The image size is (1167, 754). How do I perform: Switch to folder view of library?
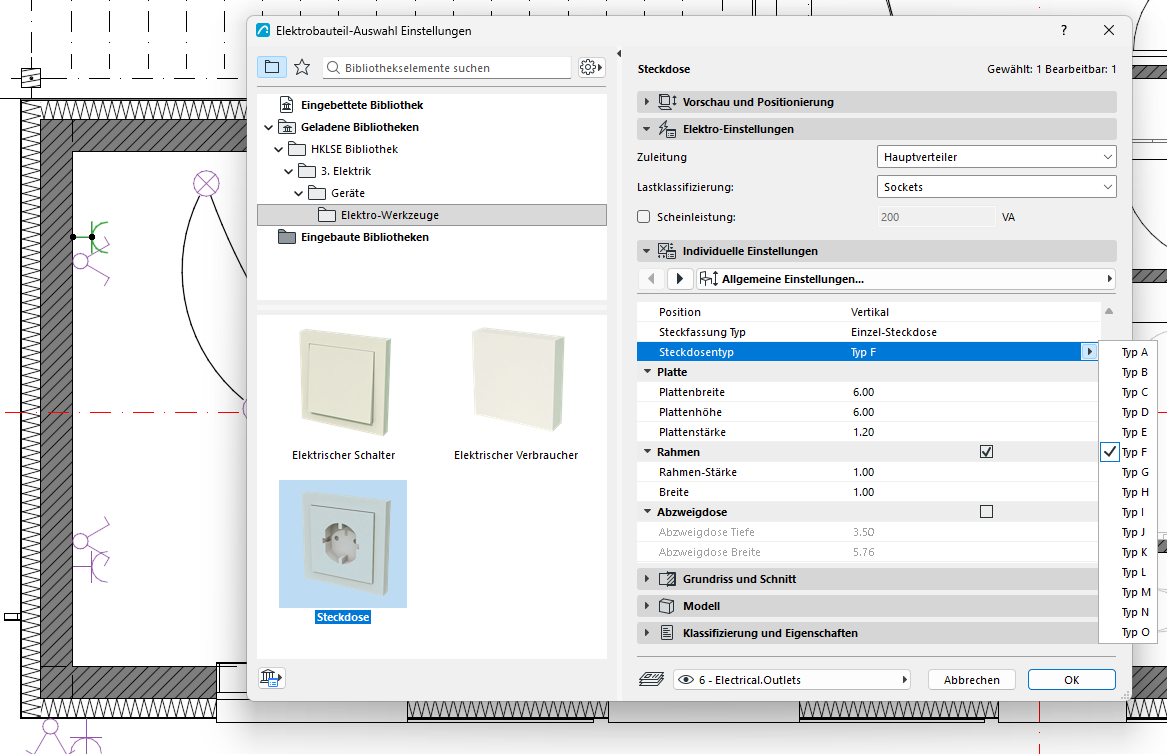[x=272, y=67]
